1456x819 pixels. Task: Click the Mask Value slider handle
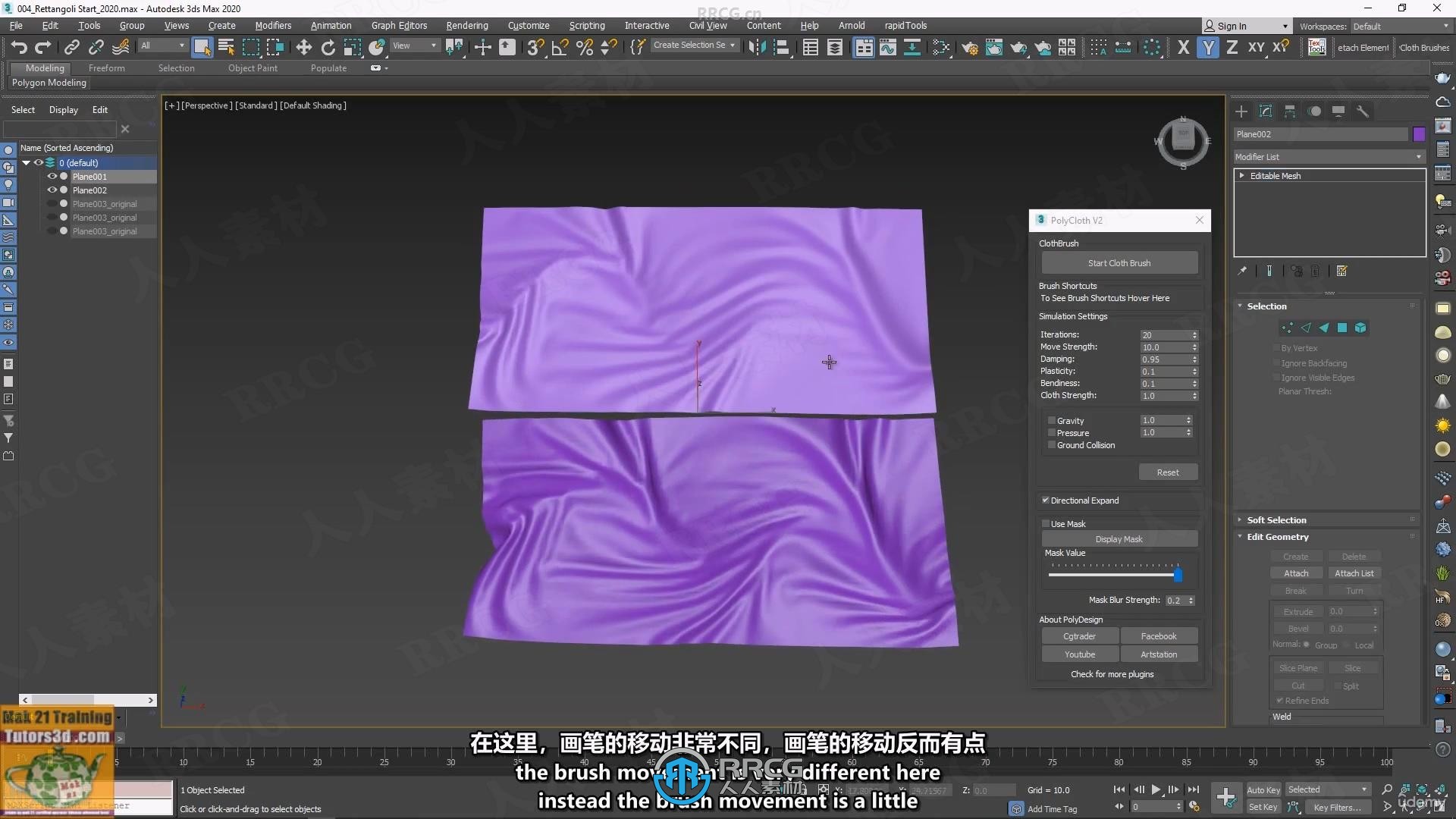pos(1178,576)
